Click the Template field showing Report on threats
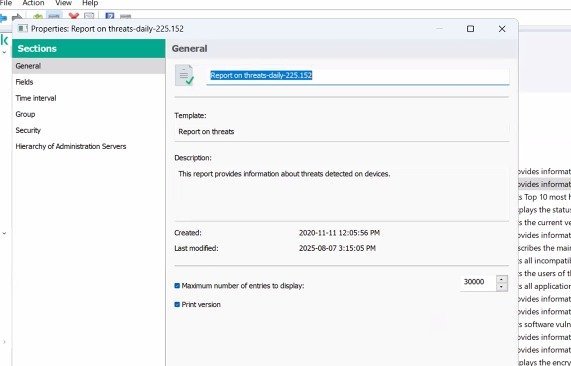 (341, 131)
